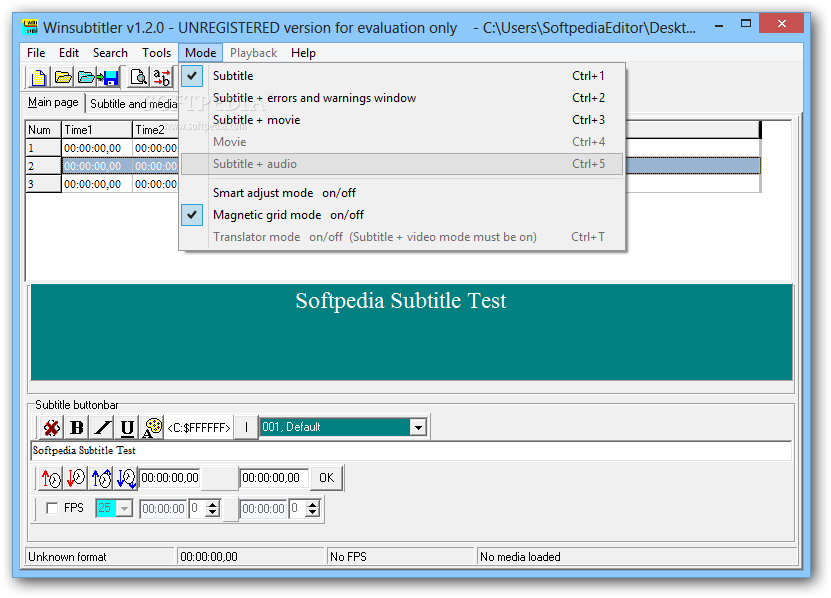
Task: Click the Time1 cell of row 2
Action: click(x=96, y=166)
